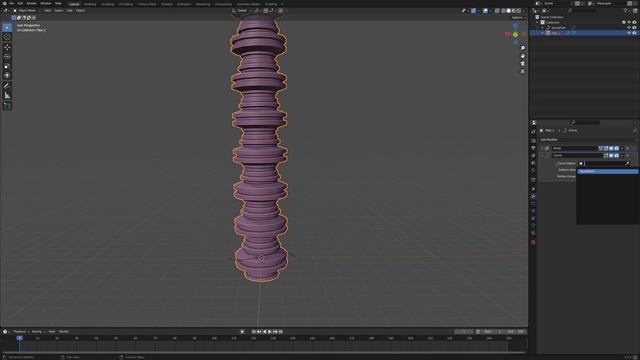
Task: Toggle viewport visibility of the curve path object in outliner
Action: coord(629,27)
